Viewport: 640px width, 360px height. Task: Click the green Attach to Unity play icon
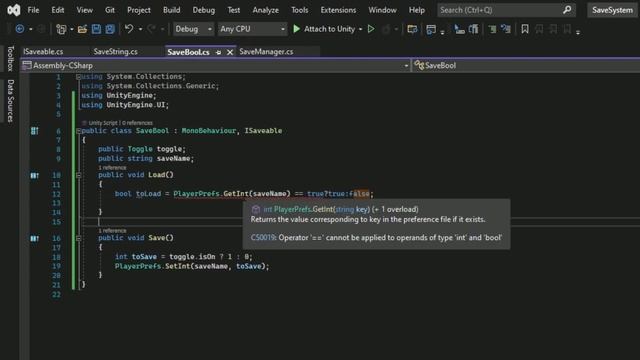pyautogui.click(x=297, y=29)
